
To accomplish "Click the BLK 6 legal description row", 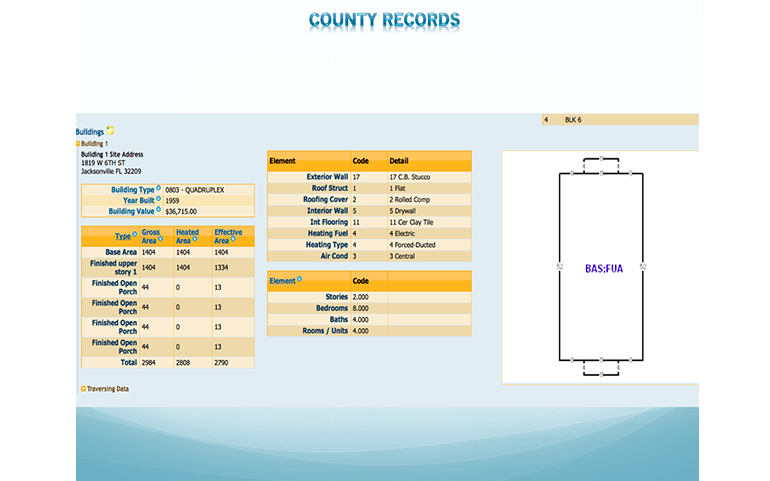I will [x=618, y=120].
